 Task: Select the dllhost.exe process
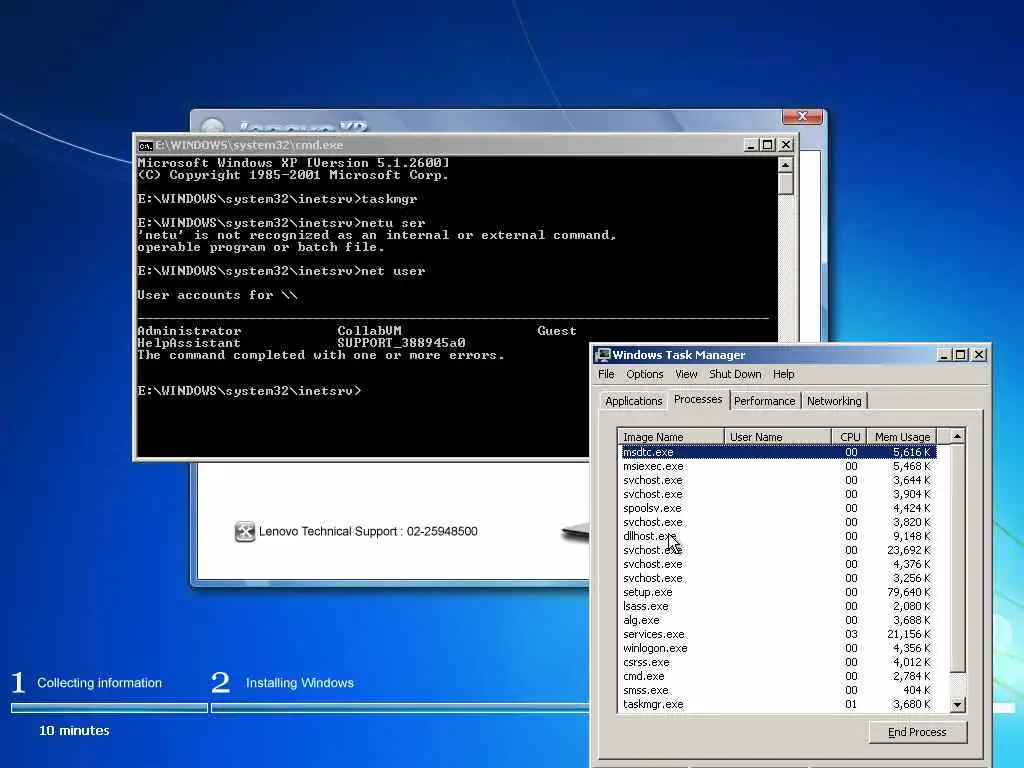649,536
